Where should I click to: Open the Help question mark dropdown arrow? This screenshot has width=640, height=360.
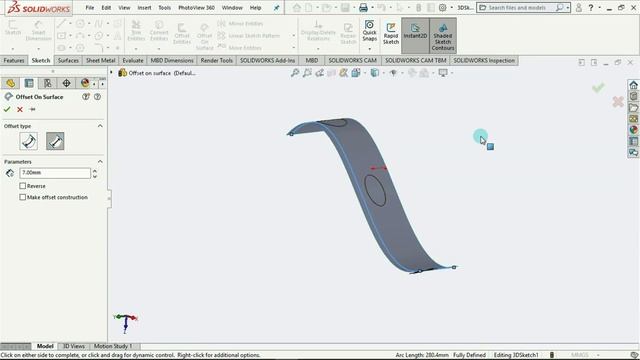pos(600,8)
